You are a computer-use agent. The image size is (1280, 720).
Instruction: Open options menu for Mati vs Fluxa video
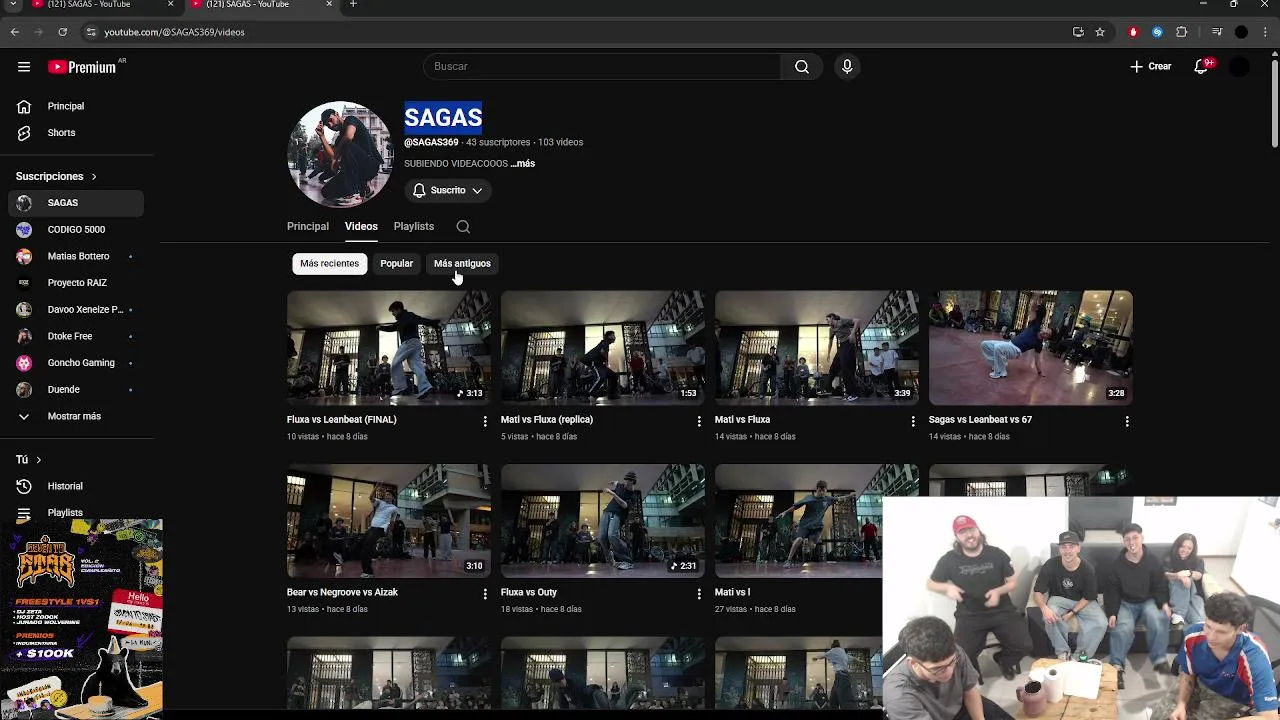click(x=913, y=422)
